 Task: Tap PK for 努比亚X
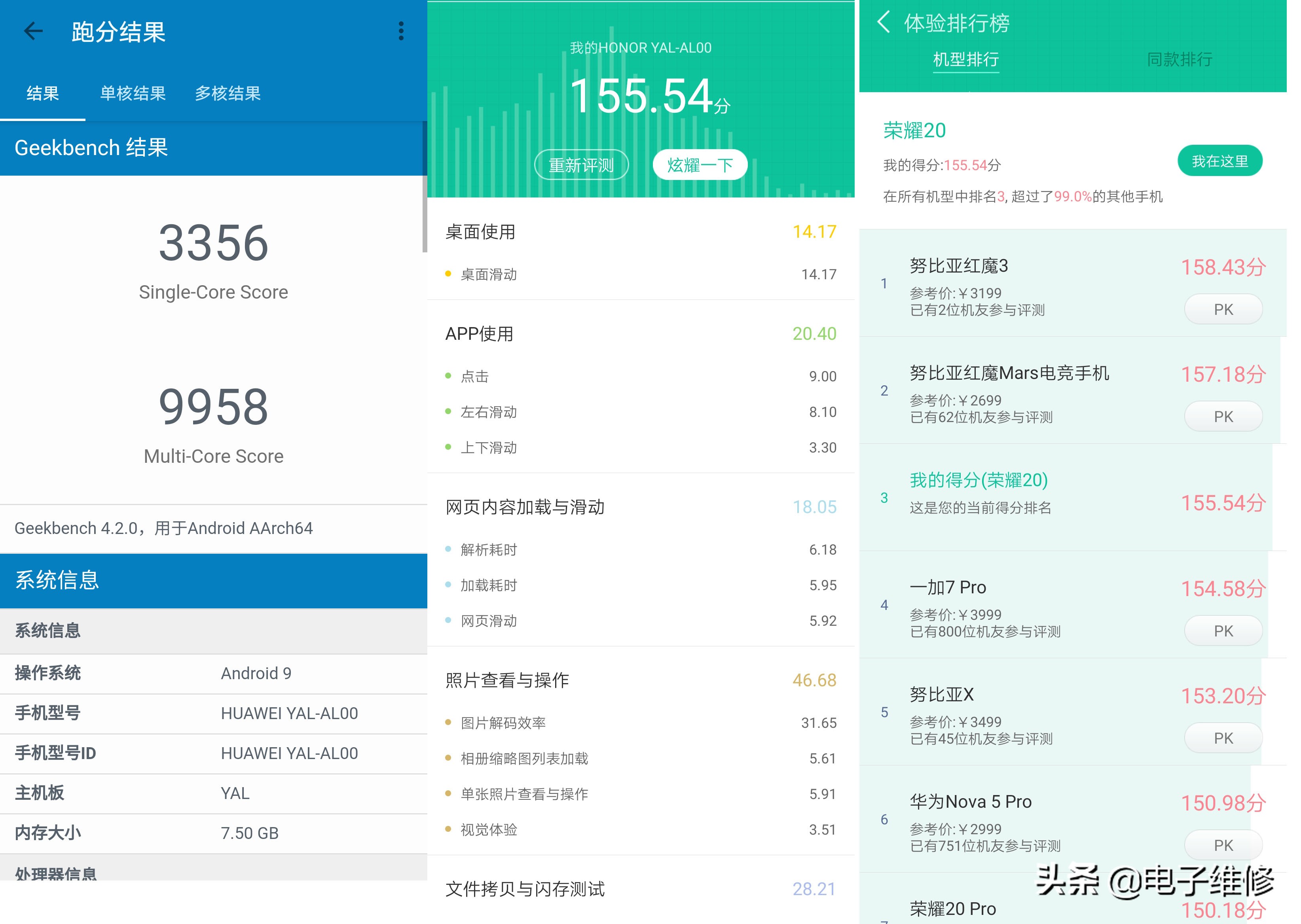(1223, 738)
